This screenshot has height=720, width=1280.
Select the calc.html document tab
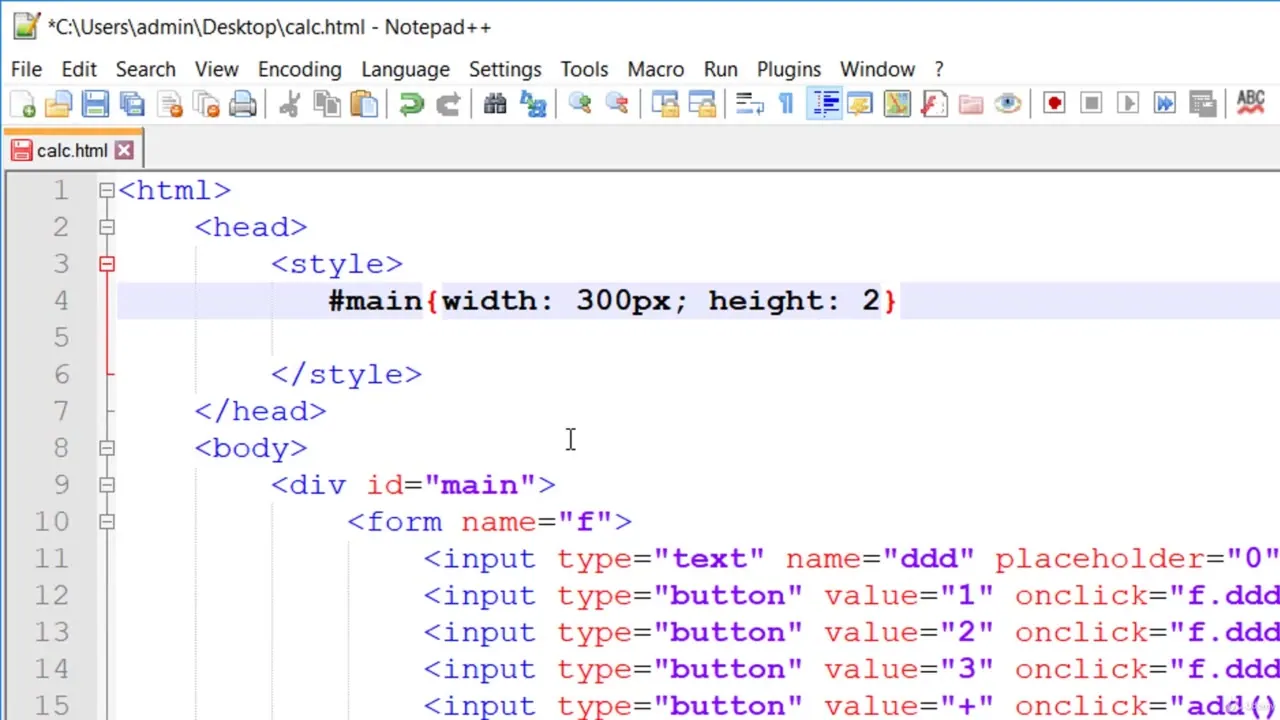tap(72, 150)
